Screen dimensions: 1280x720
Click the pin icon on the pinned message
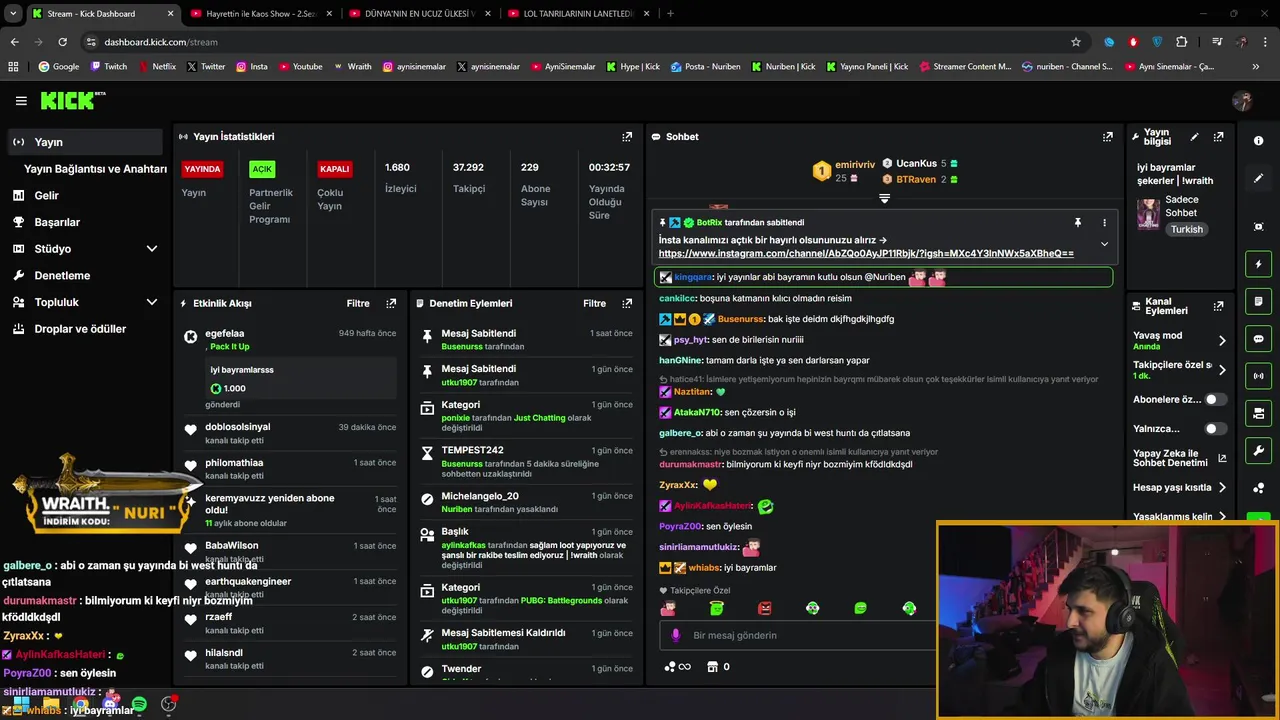pos(1077,222)
